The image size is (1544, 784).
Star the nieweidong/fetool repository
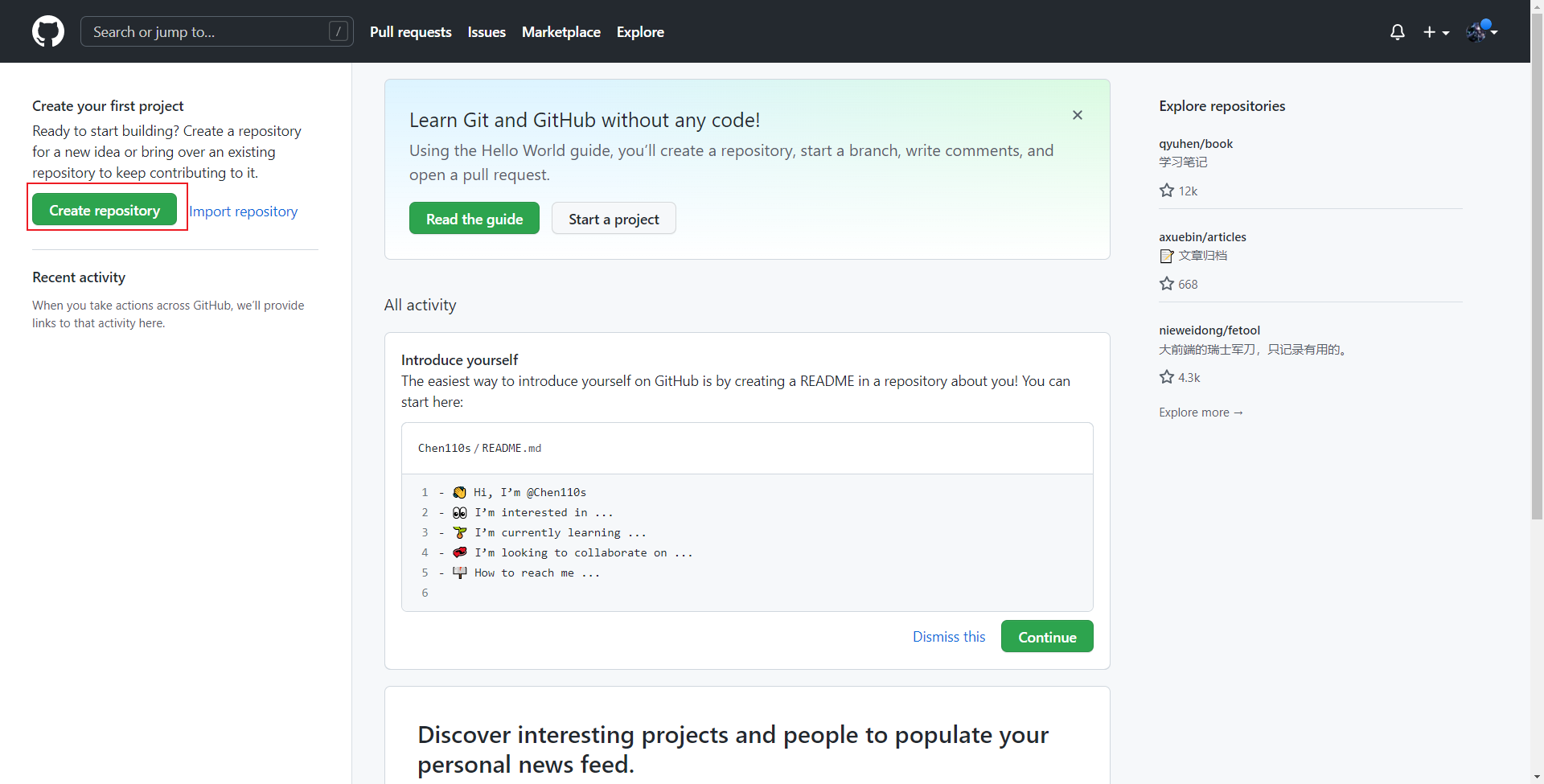click(x=1167, y=377)
